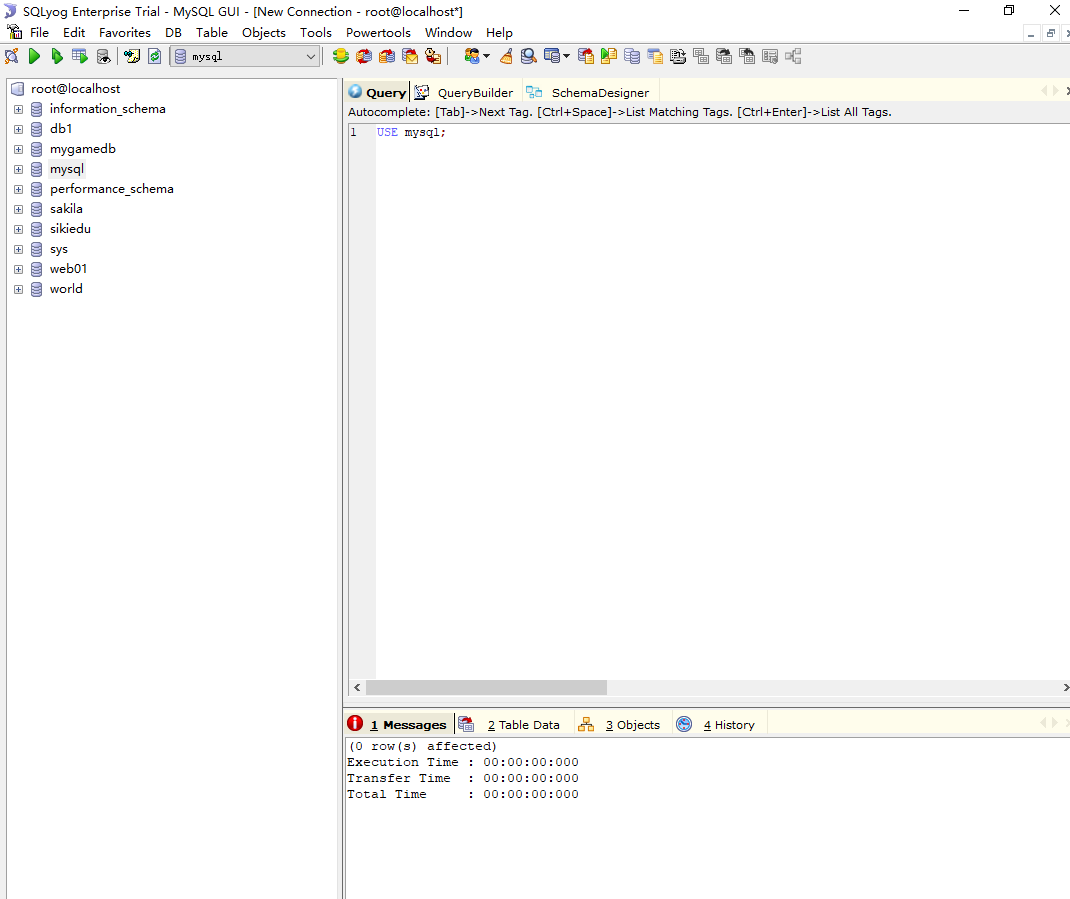Open the user manager people icon
The image size is (1070, 899).
(472, 57)
